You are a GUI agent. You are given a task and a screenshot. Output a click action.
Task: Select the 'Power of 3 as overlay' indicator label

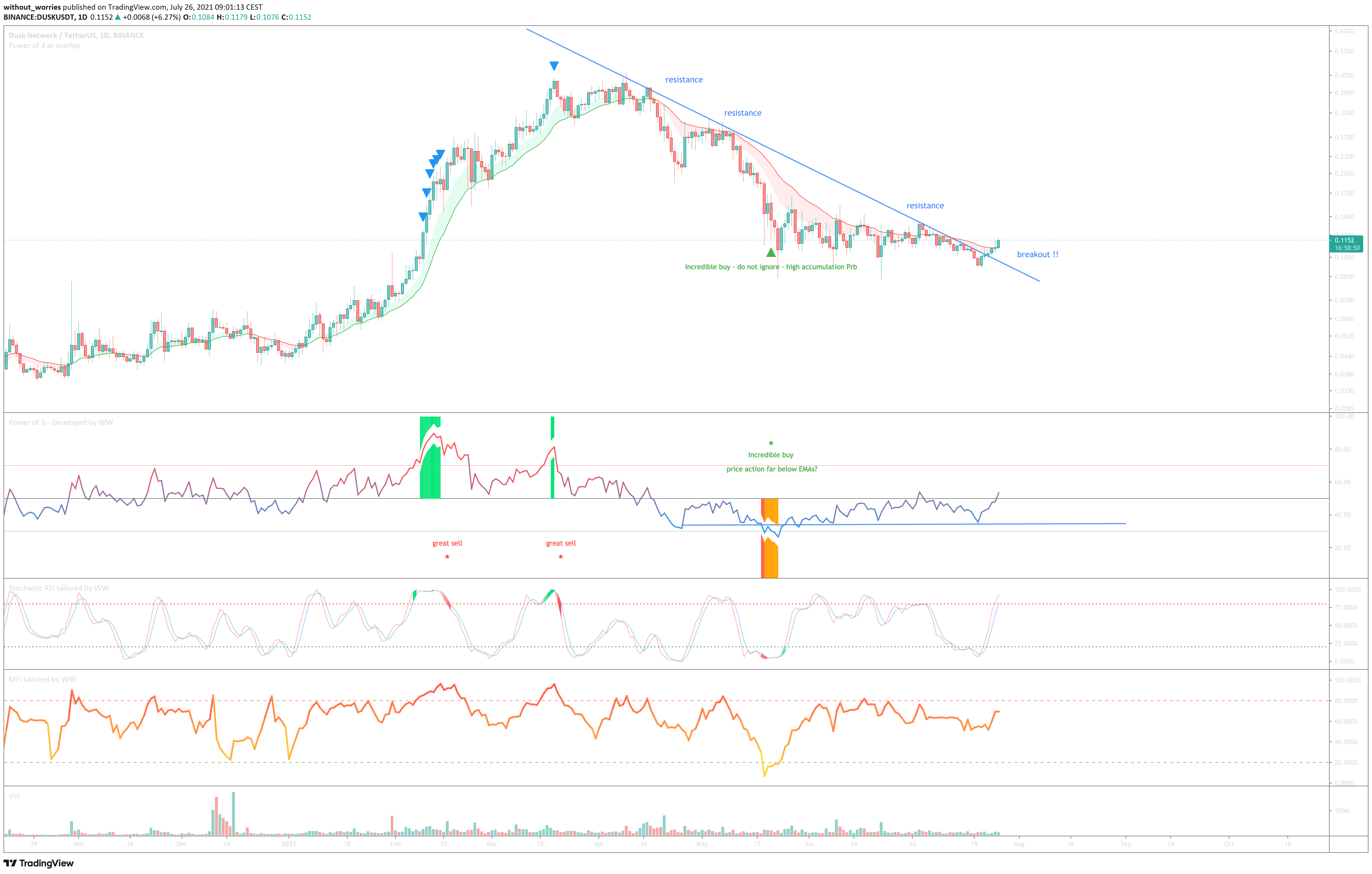44,46
